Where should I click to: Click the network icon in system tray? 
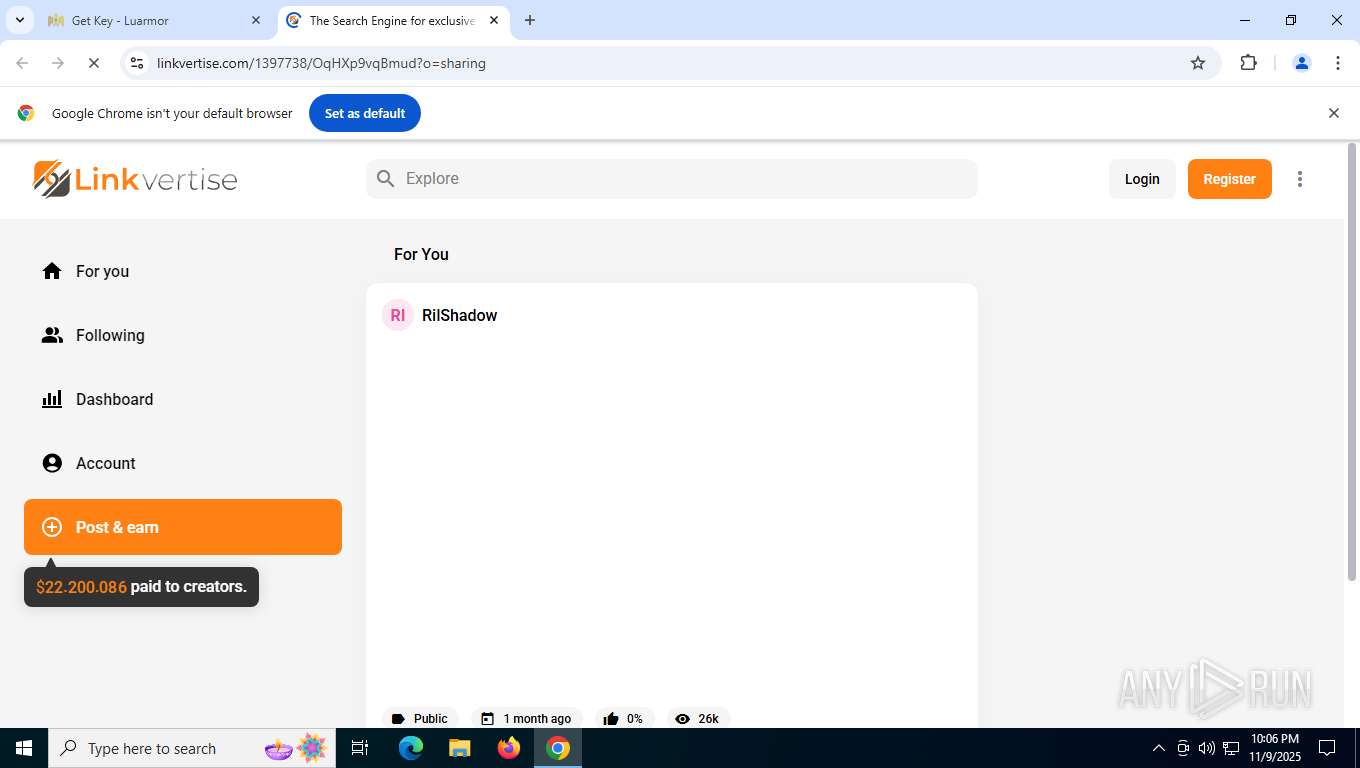[x=1231, y=748]
